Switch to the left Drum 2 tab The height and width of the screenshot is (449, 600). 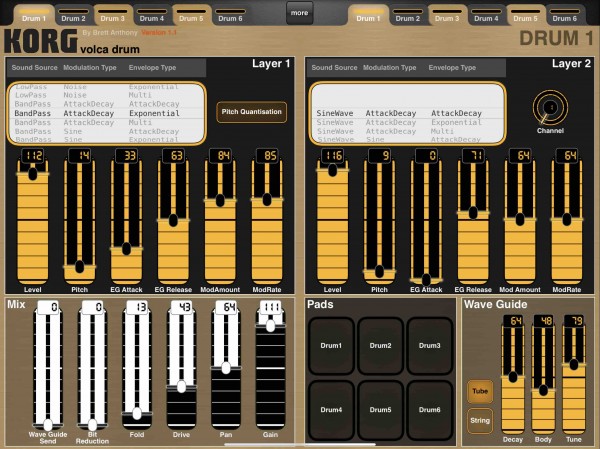point(73,15)
